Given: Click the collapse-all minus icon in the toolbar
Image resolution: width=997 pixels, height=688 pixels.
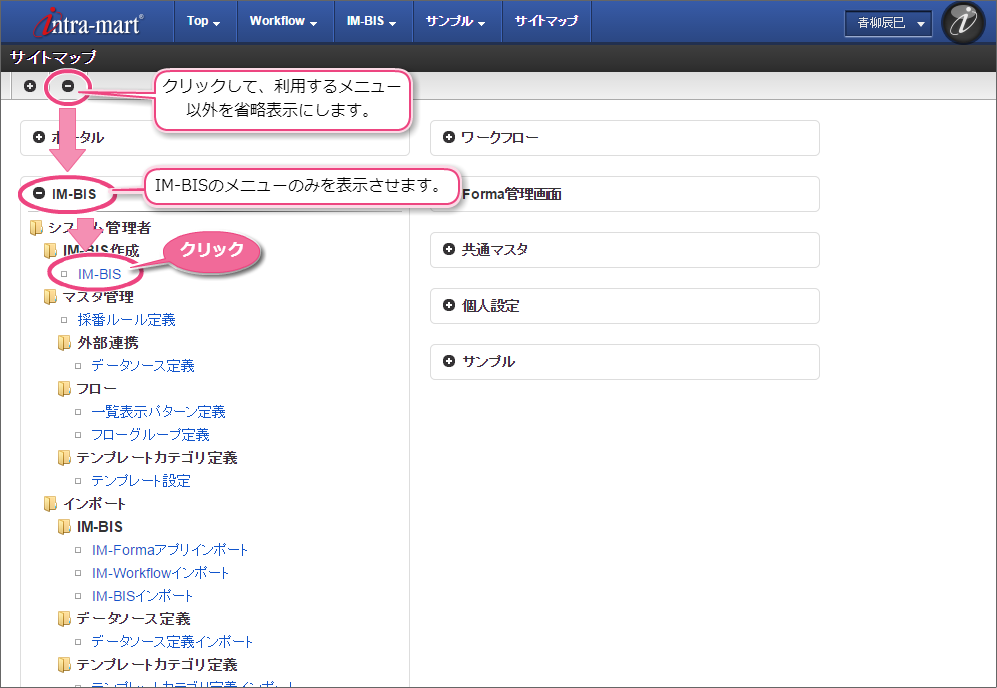Looking at the screenshot, I should point(68,86).
